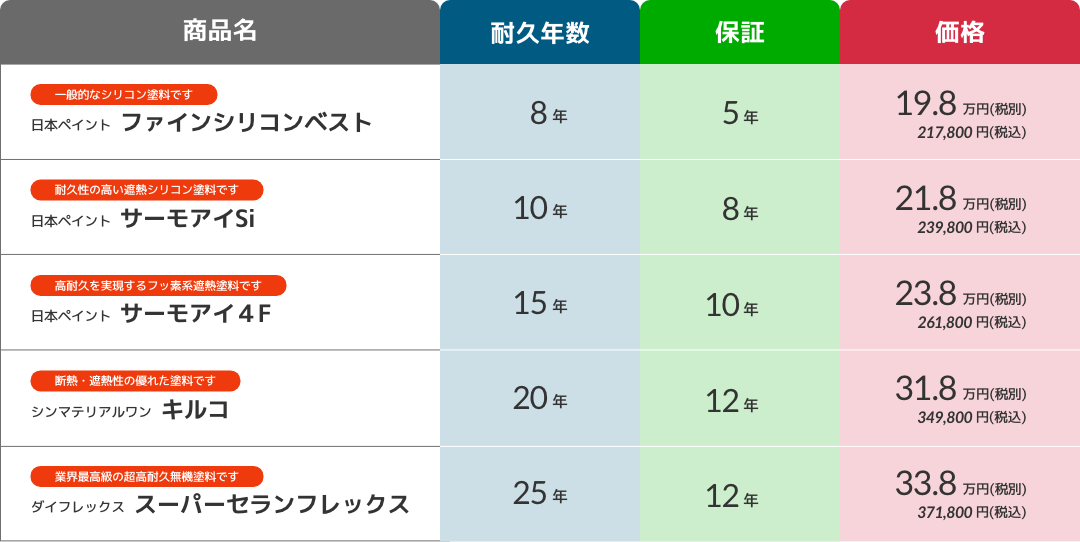Select the 15年 durability cell
The image size is (1080, 542).
coord(540,302)
